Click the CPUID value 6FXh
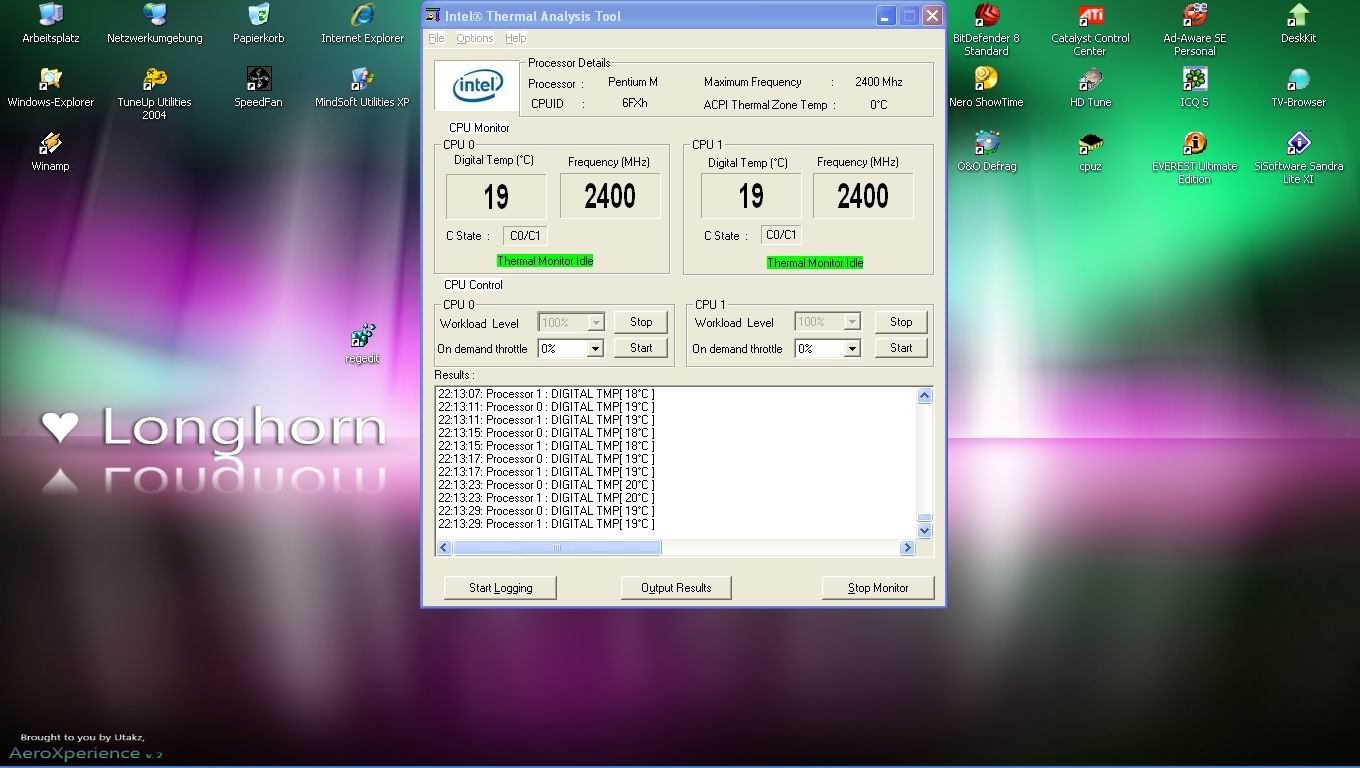Viewport: 1360px width, 768px height. pos(634,103)
